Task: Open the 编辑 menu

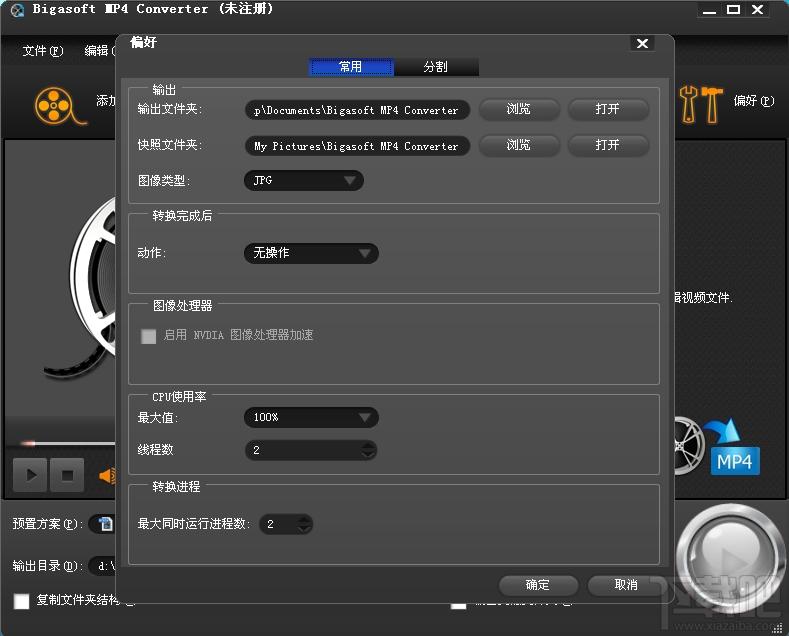Action: click(100, 51)
